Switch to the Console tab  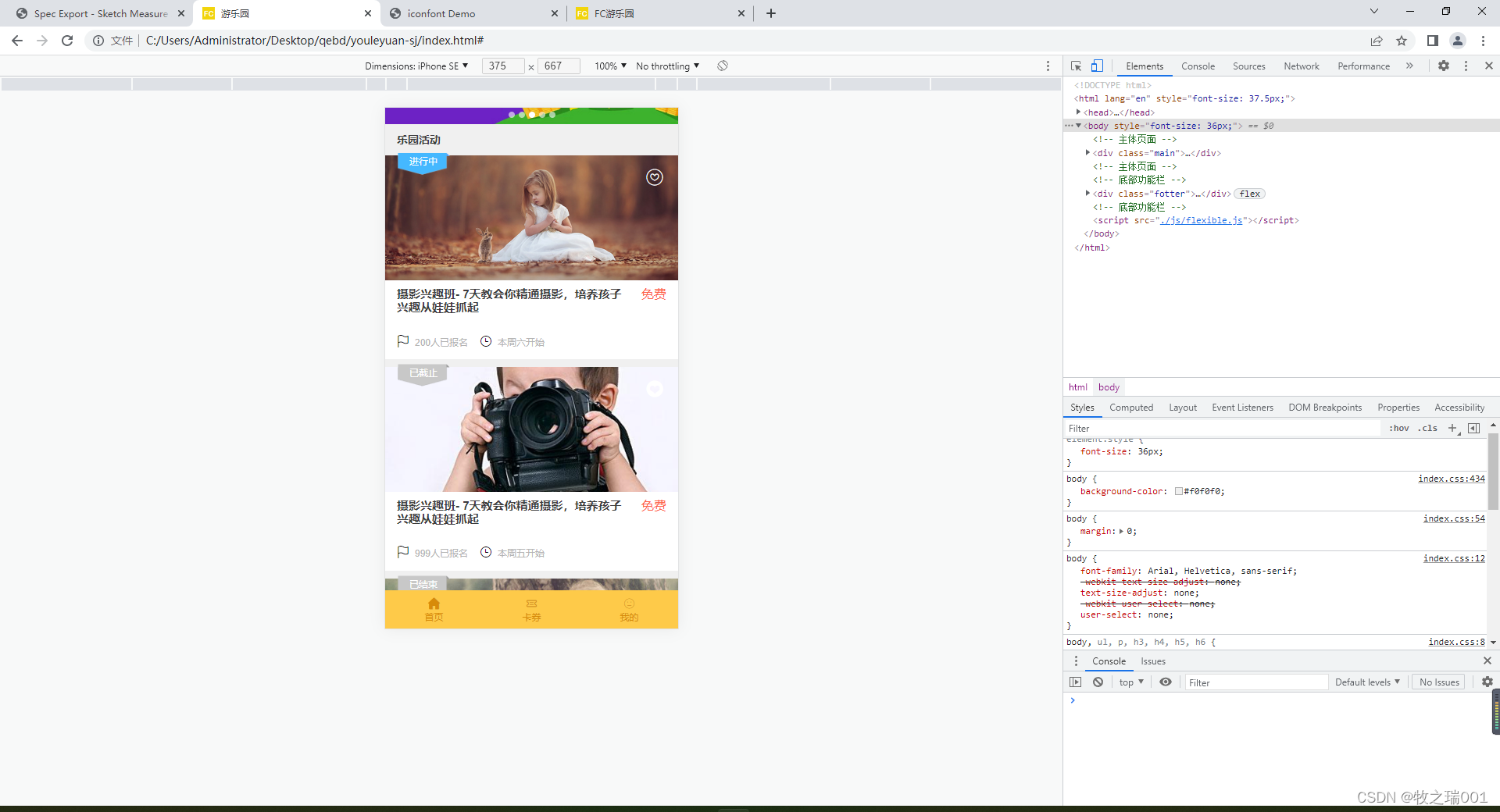click(x=1198, y=66)
